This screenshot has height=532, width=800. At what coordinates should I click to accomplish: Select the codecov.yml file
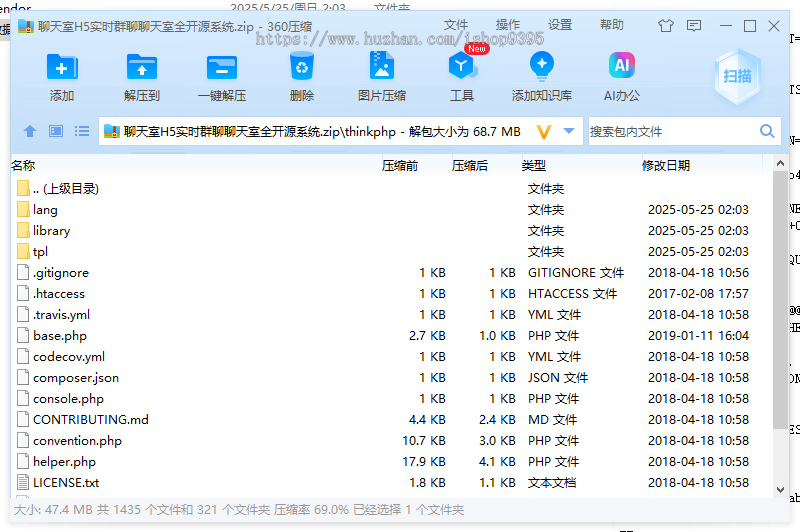click(391, 357)
